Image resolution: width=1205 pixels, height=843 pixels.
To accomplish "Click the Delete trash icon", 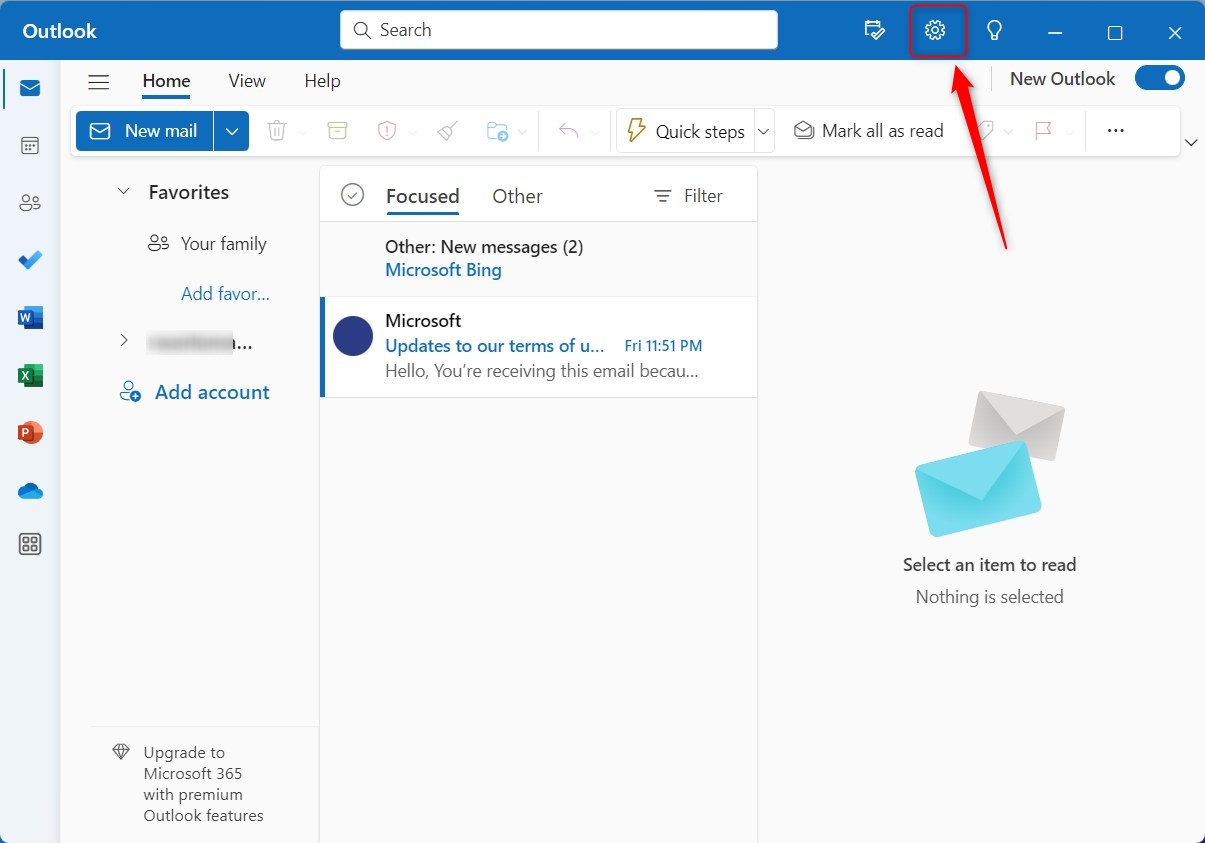I will (x=277, y=130).
